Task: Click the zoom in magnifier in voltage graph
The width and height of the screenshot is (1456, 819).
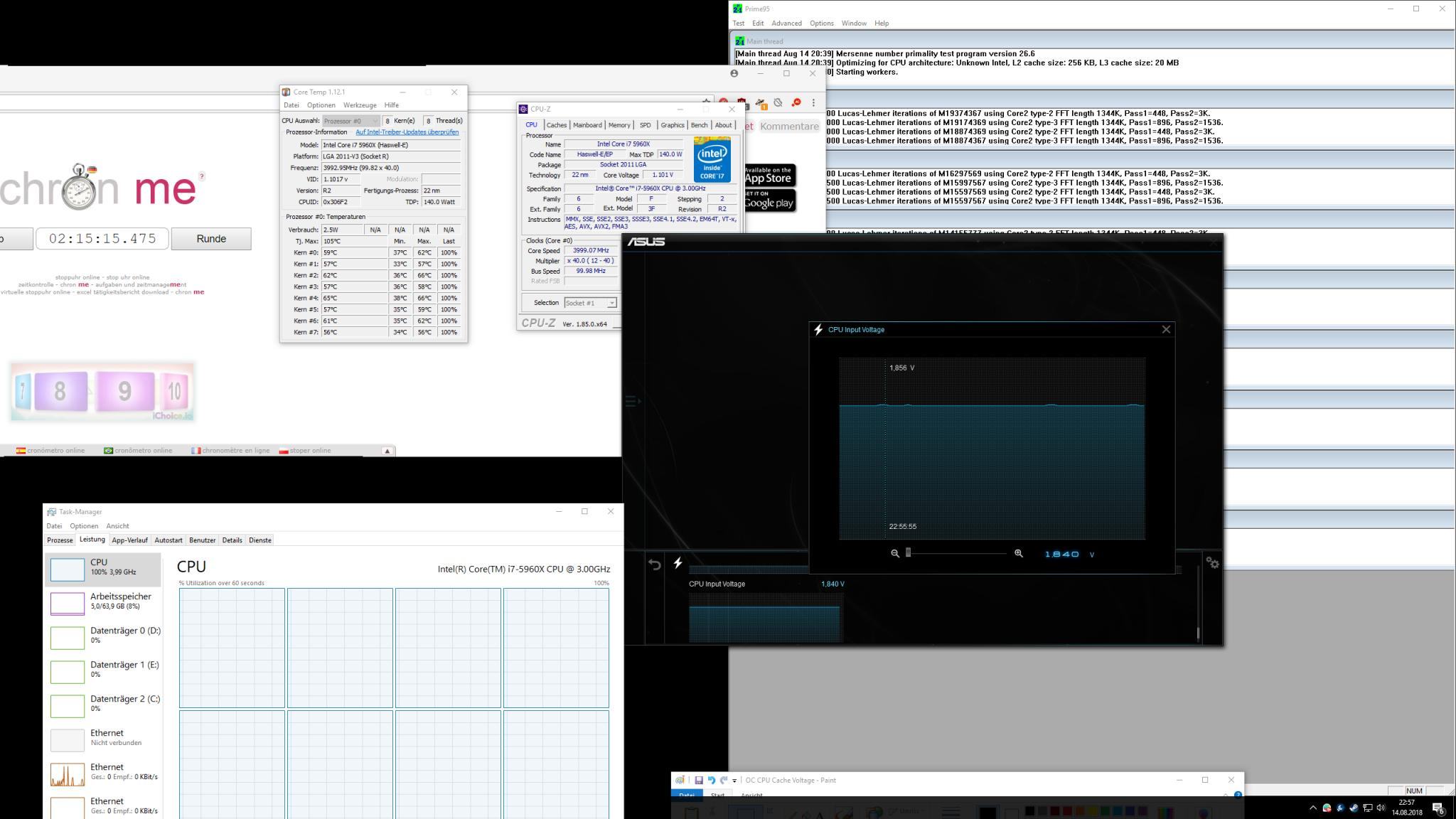Action: (1018, 554)
